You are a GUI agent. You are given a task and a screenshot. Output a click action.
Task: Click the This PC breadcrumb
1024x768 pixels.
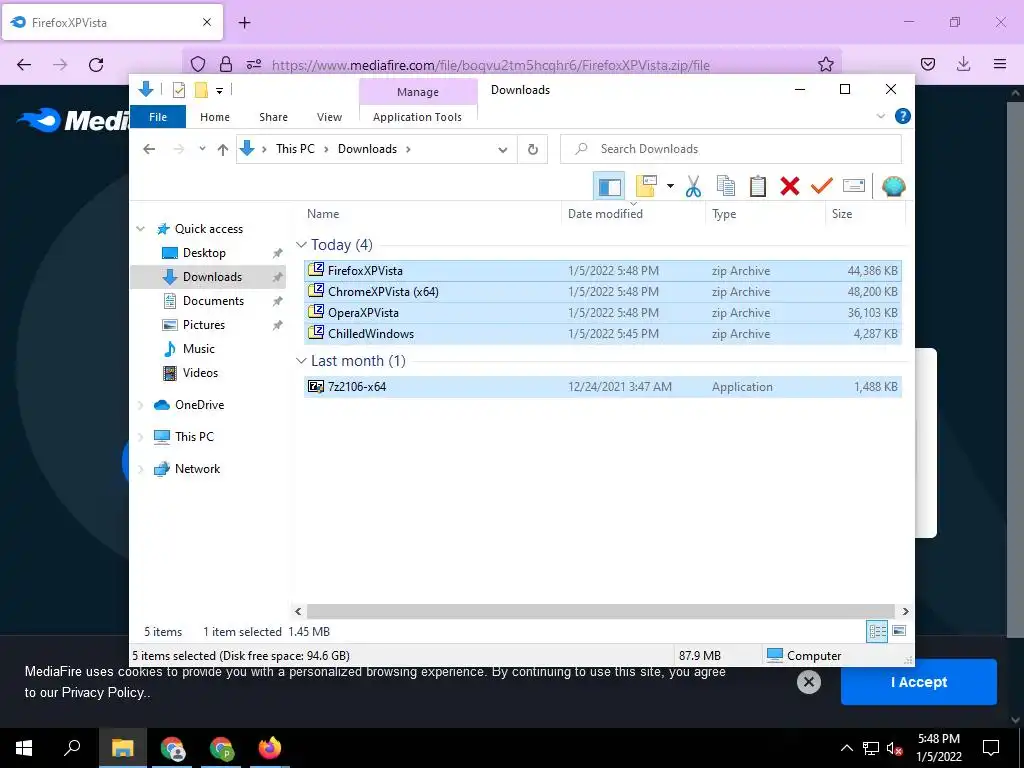pyautogui.click(x=295, y=149)
